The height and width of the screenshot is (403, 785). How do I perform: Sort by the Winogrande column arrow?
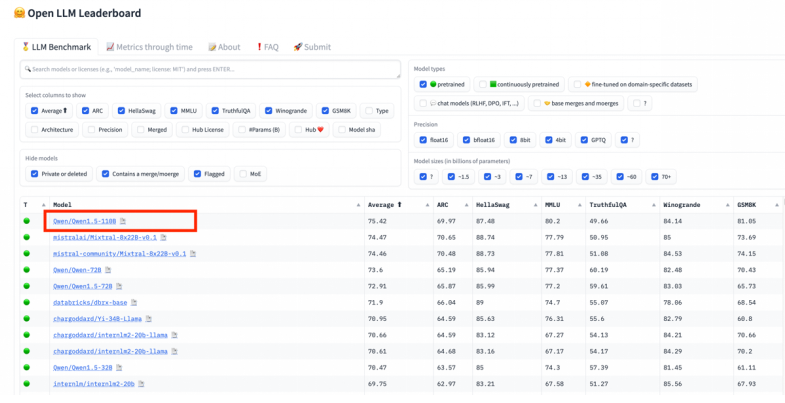726,205
